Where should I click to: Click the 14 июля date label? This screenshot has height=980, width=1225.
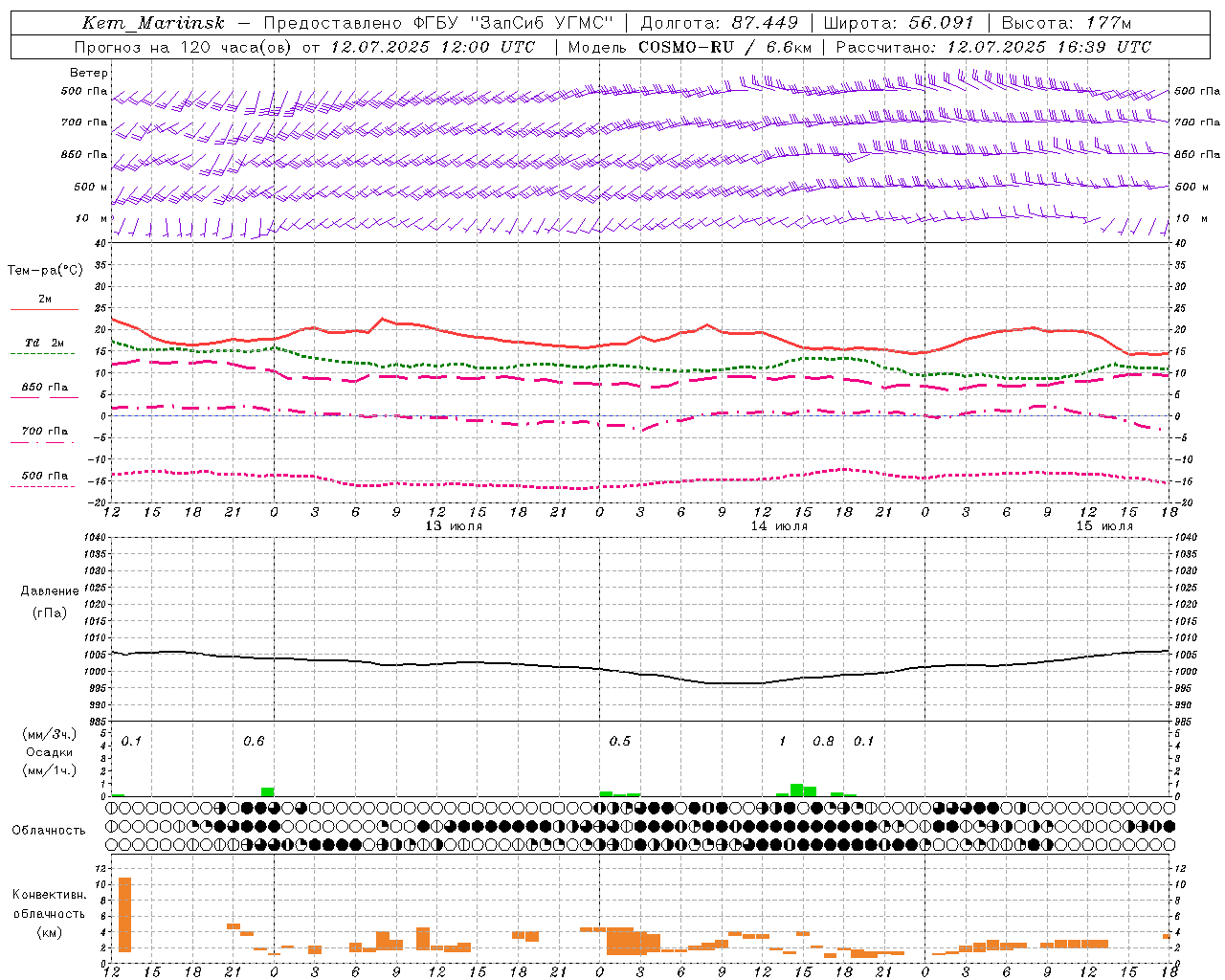pyautogui.click(x=779, y=526)
